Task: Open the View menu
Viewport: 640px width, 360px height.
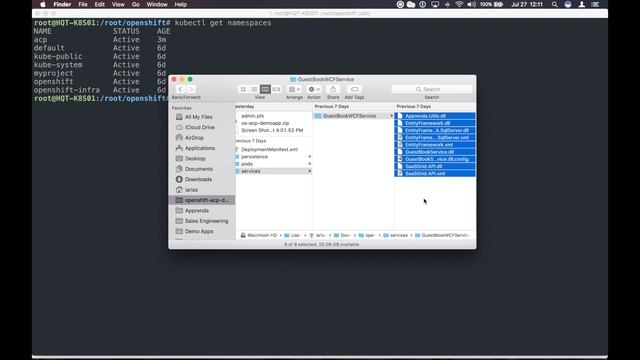Action: (x=118, y=4)
